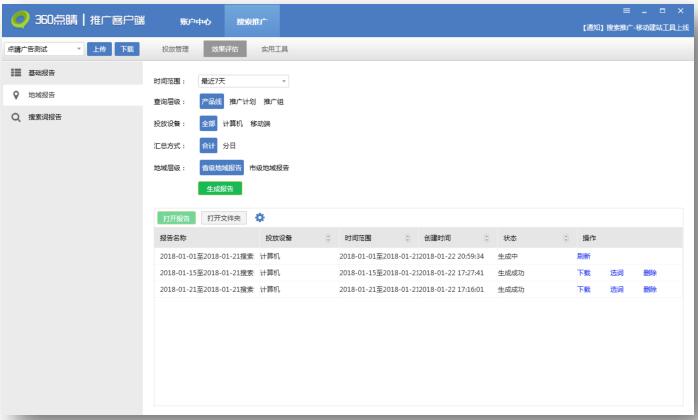The image size is (698, 420).
Task: Click the 360点睛 logo icon
Action: (x=17, y=19)
